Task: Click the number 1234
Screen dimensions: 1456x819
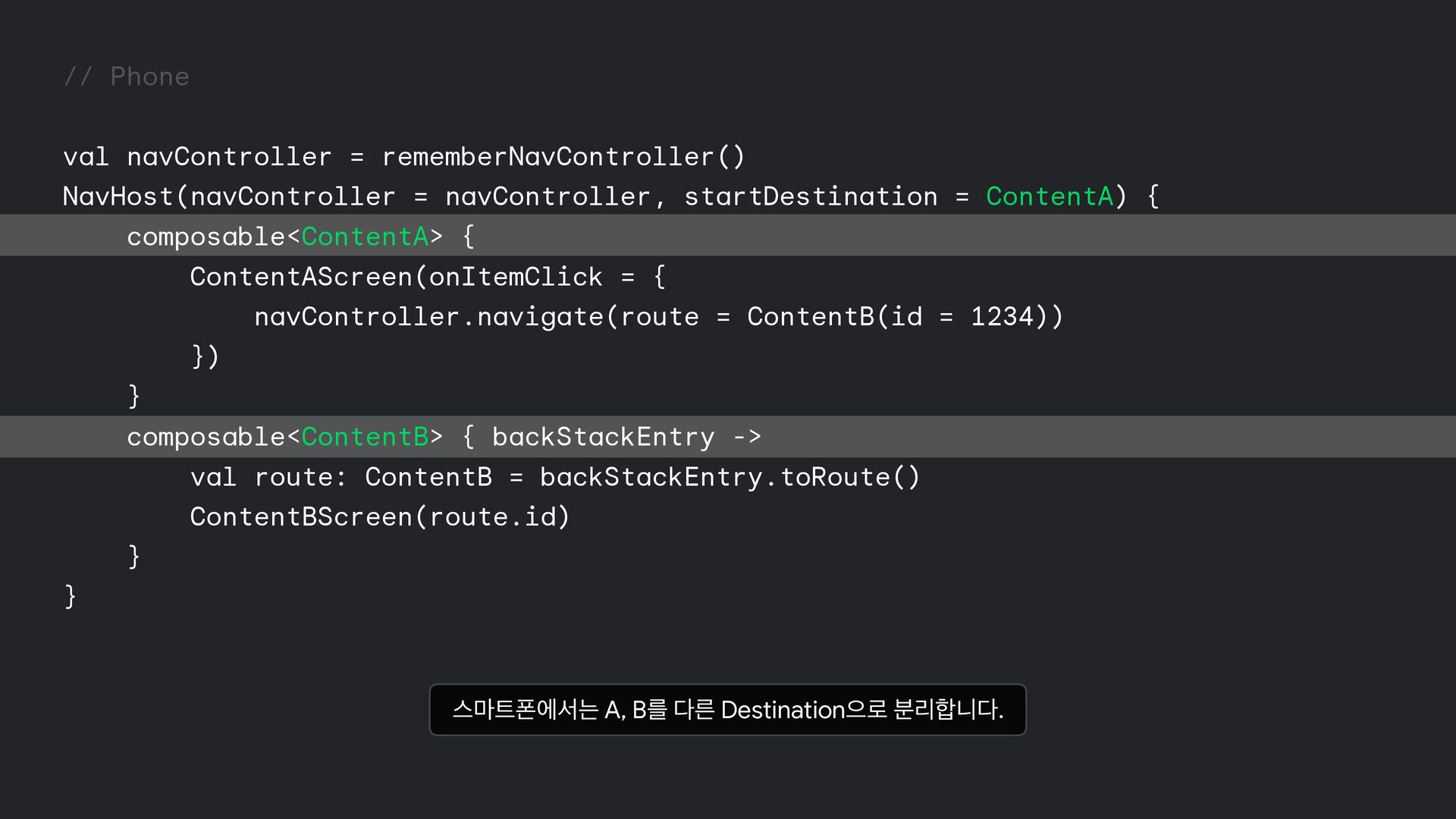Action: pos(1003,317)
